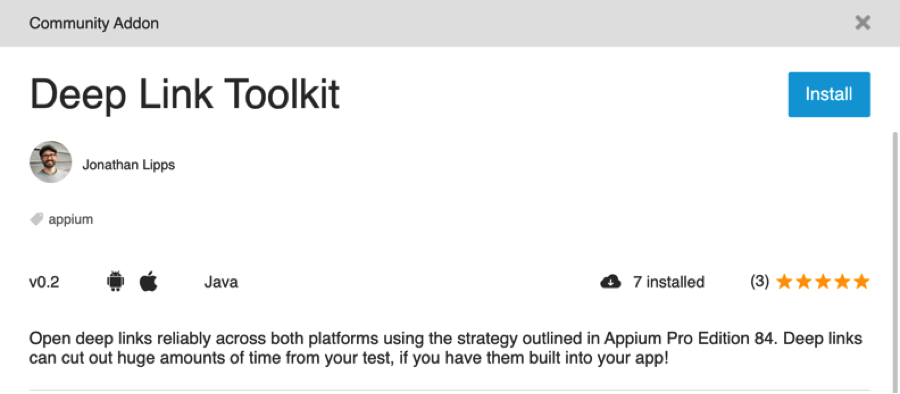Click the tag icon beside appium
The image size is (900, 394).
pyautogui.click(x=37, y=219)
